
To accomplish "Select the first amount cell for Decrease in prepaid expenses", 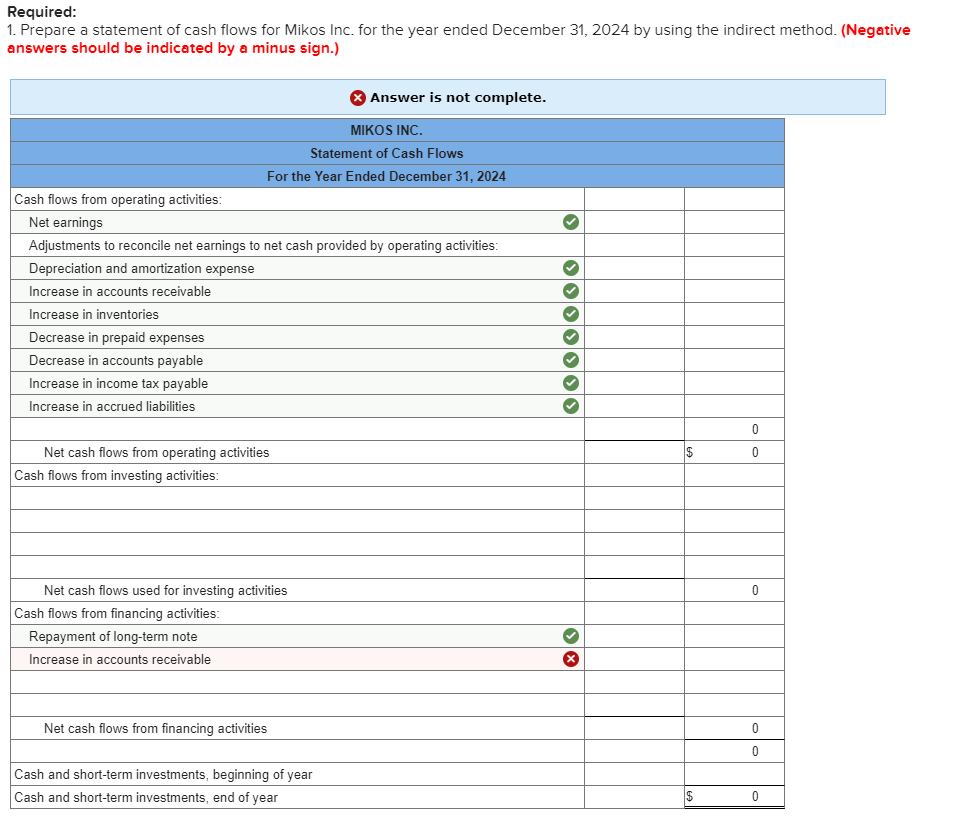I will [x=634, y=337].
